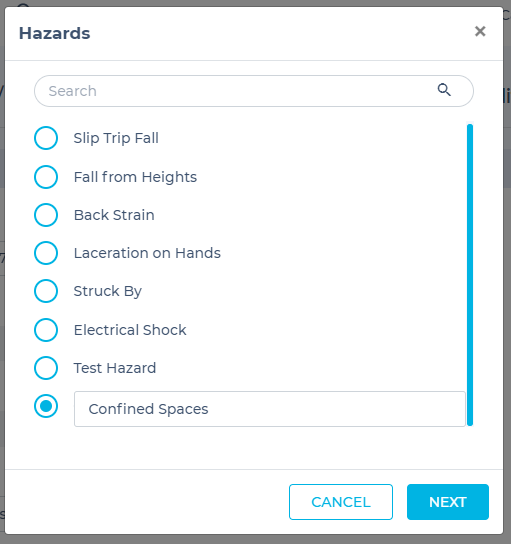The height and width of the screenshot is (544, 511).
Task: Close the Hazards dialog with X
Action: point(480,31)
